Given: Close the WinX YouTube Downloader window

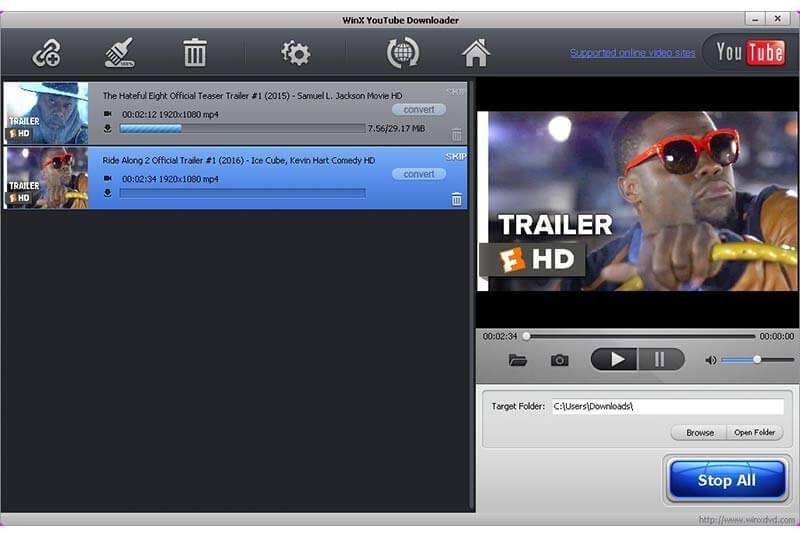Looking at the screenshot, I should pyautogui.click(x=778, y=19).
